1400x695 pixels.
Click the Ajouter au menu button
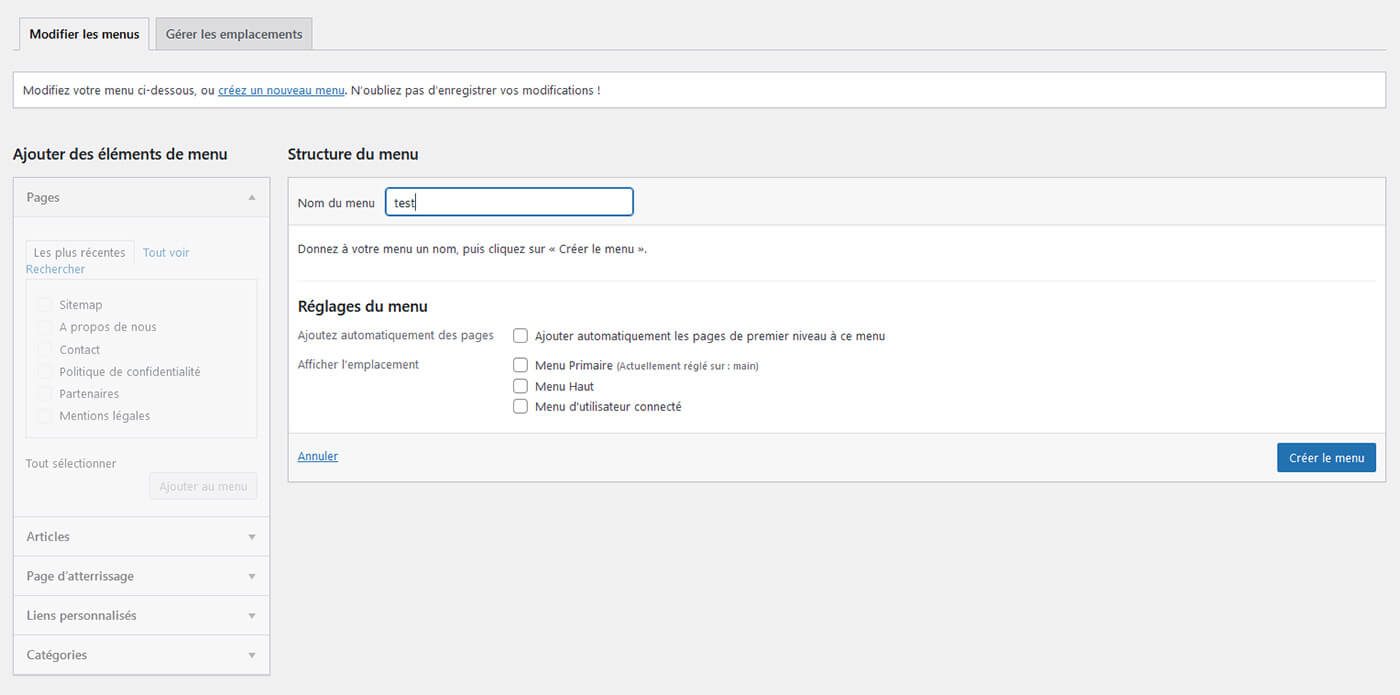203,486
